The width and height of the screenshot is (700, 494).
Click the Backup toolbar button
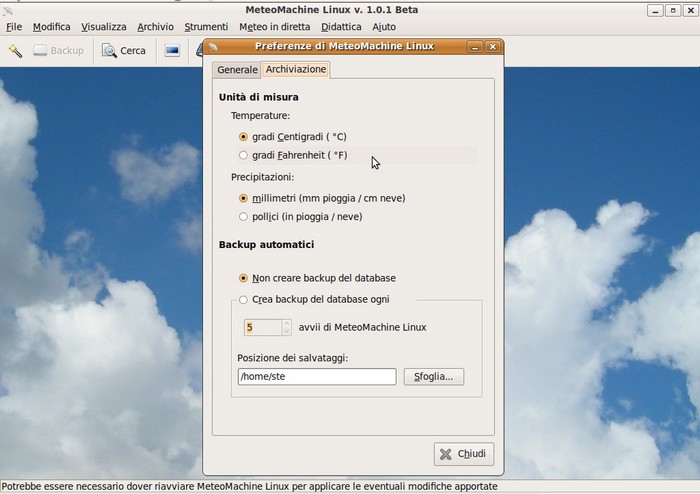[x=58, y=50]
